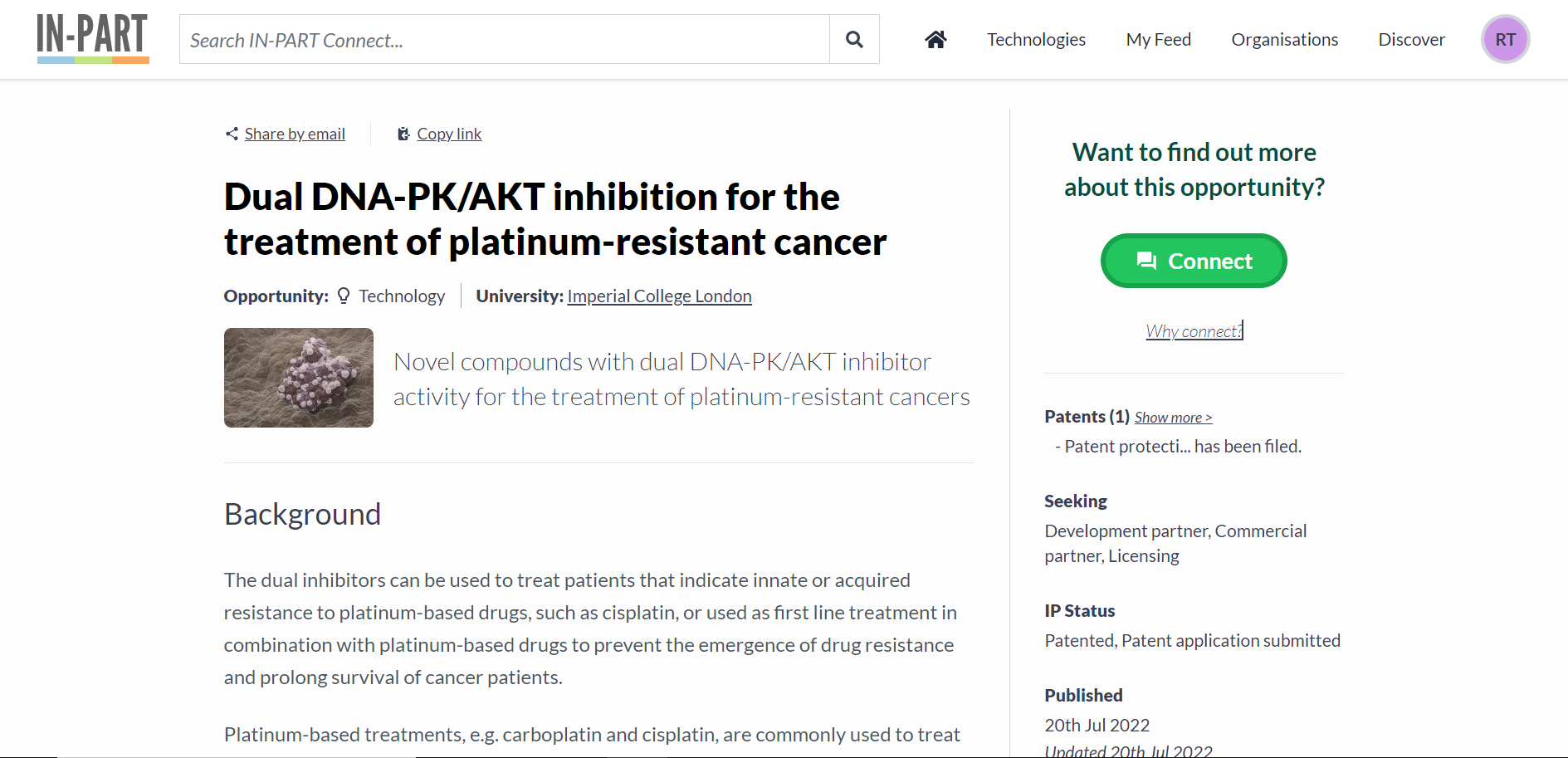This screenshot has width=1568, height=758.
Task: Click the chat bubble icon on Connect
Action: 1146,261
